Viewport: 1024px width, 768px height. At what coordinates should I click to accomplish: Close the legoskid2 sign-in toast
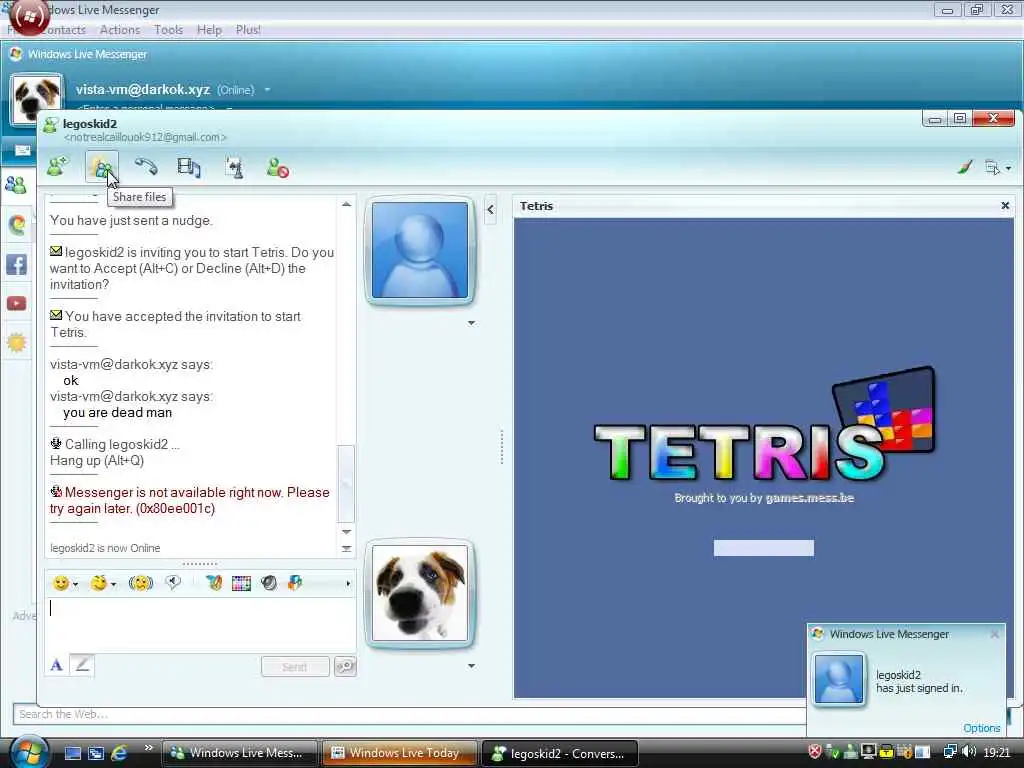[995, 634]
